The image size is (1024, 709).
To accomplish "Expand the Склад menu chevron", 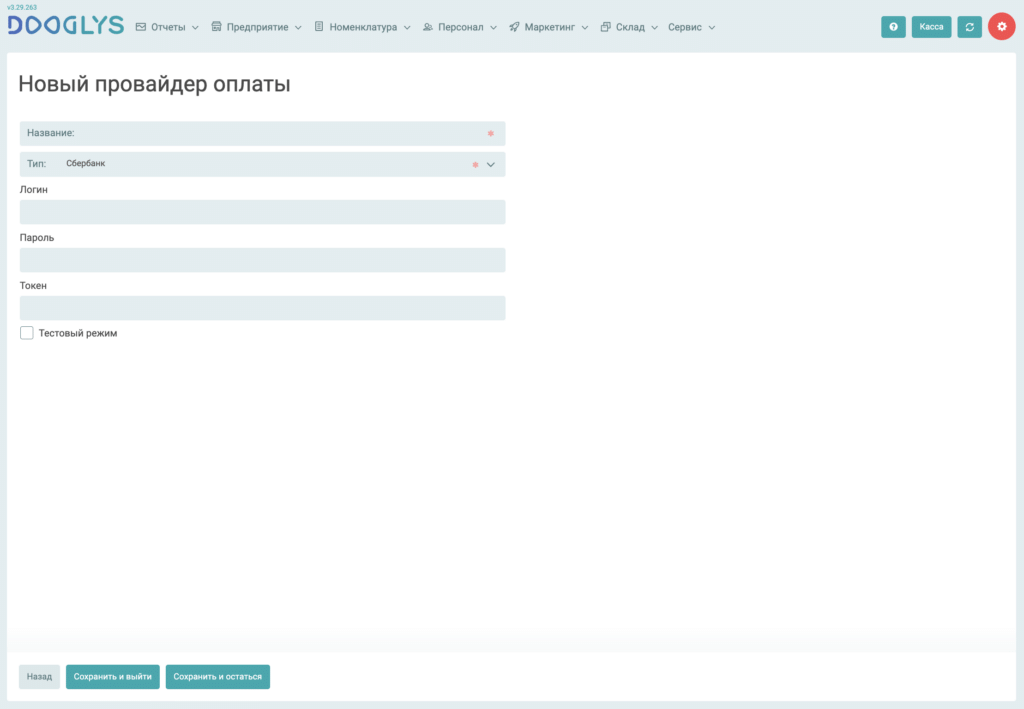I will [654, 27].
